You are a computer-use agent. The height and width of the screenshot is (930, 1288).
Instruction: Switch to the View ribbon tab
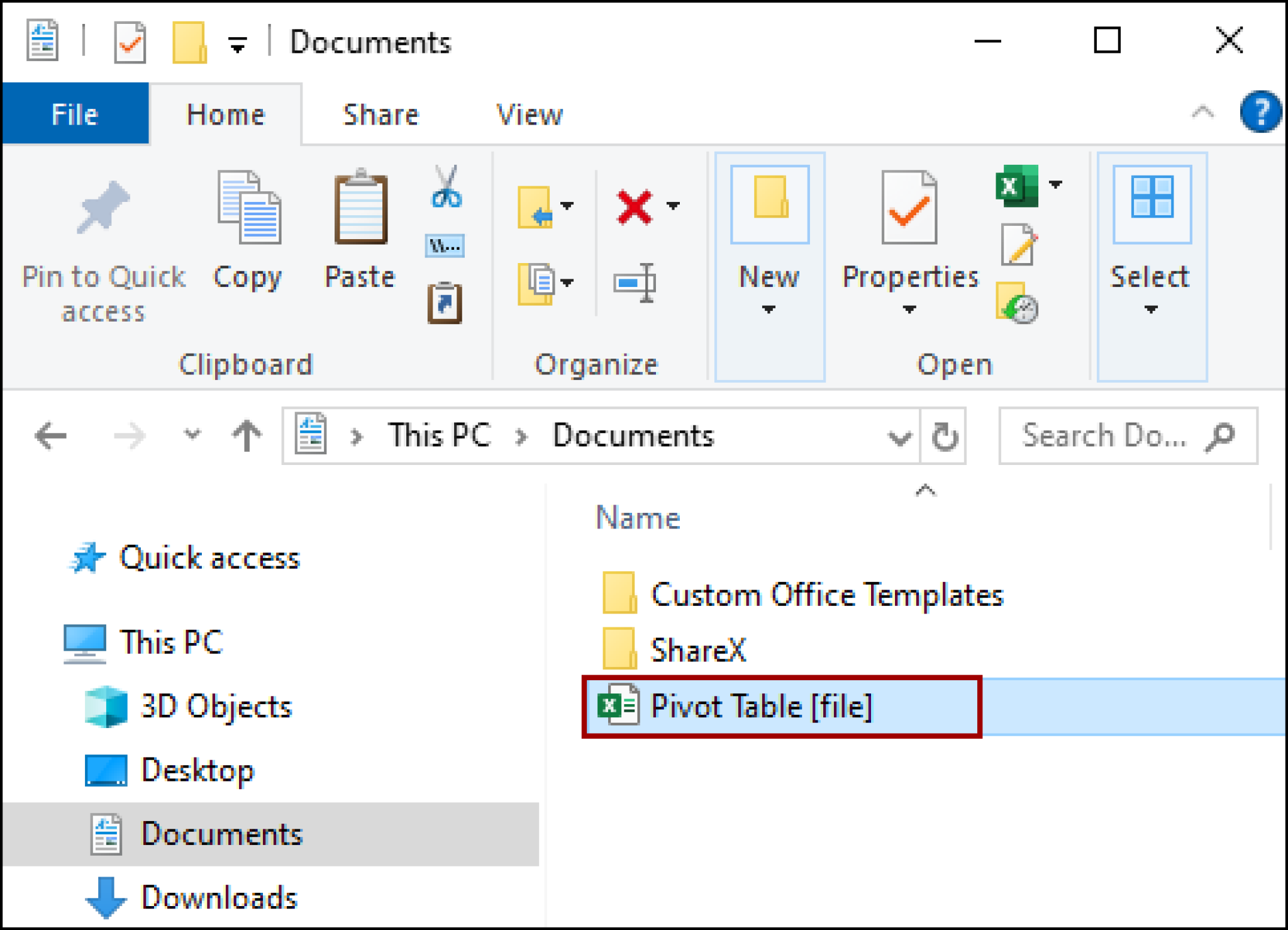[528, 114]
